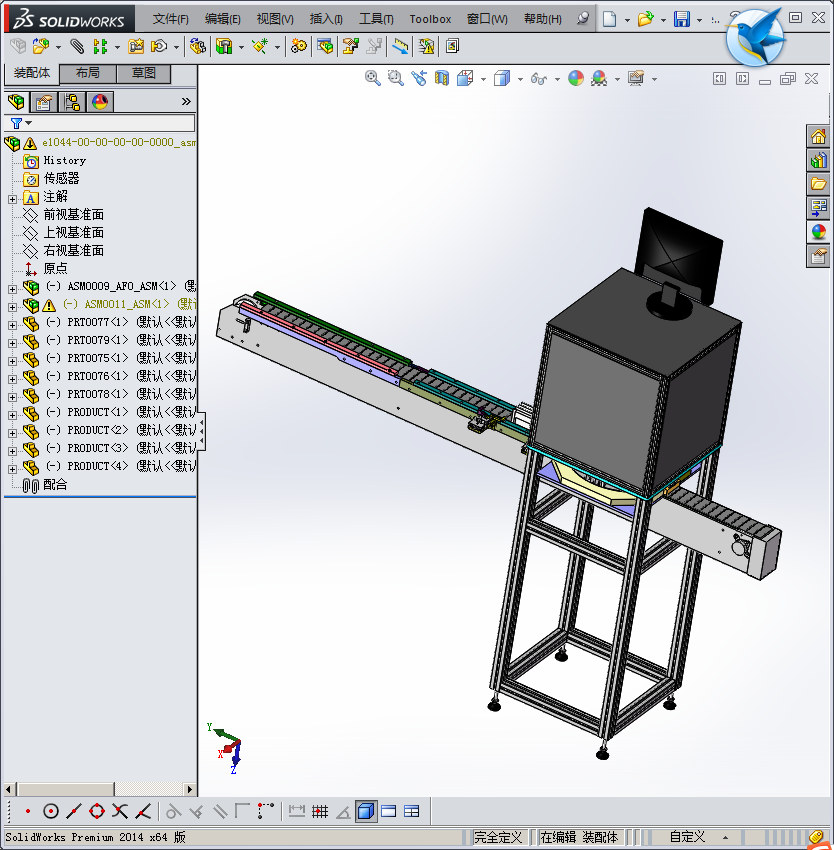Open the Assembly Performance Evaluation warning icon
The image size is (834, 850).
tap(427, 47)
